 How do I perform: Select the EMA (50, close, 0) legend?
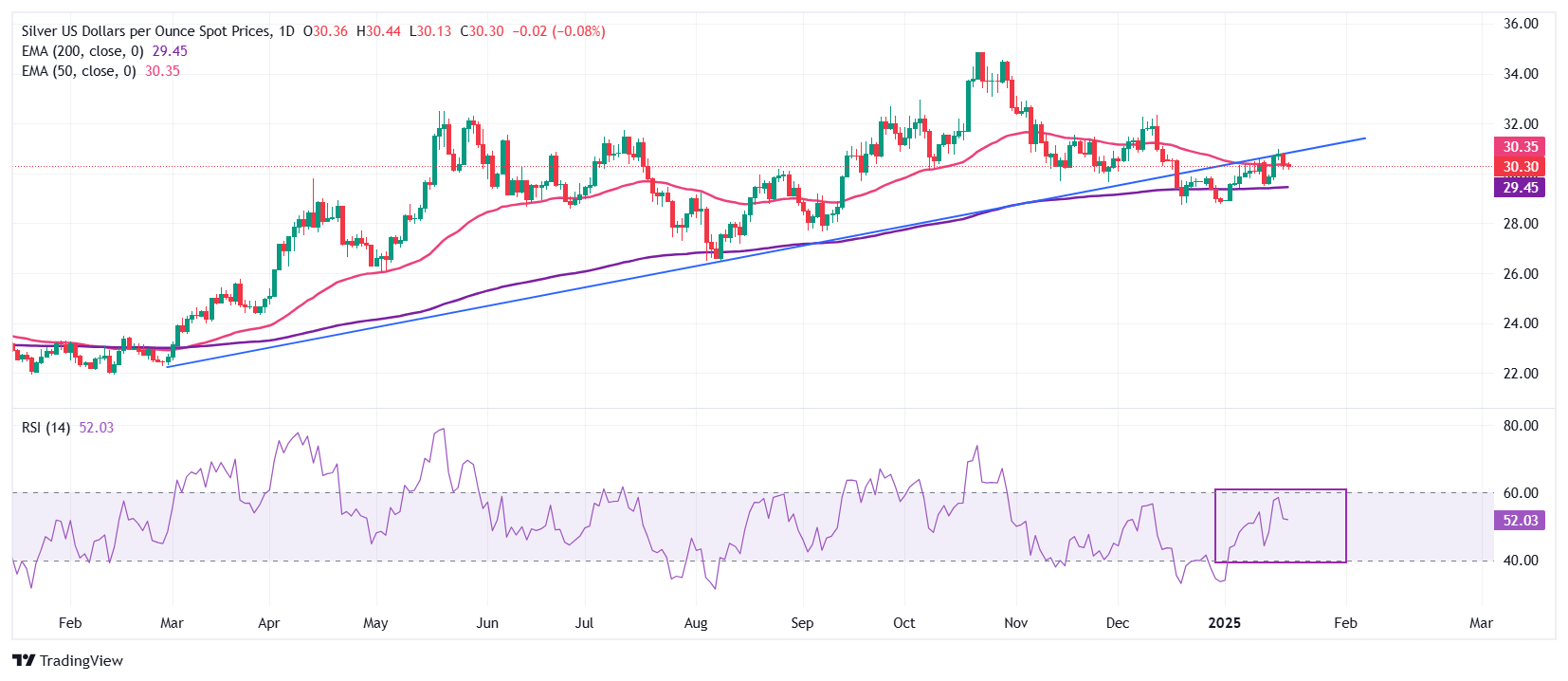coord(79,71)
